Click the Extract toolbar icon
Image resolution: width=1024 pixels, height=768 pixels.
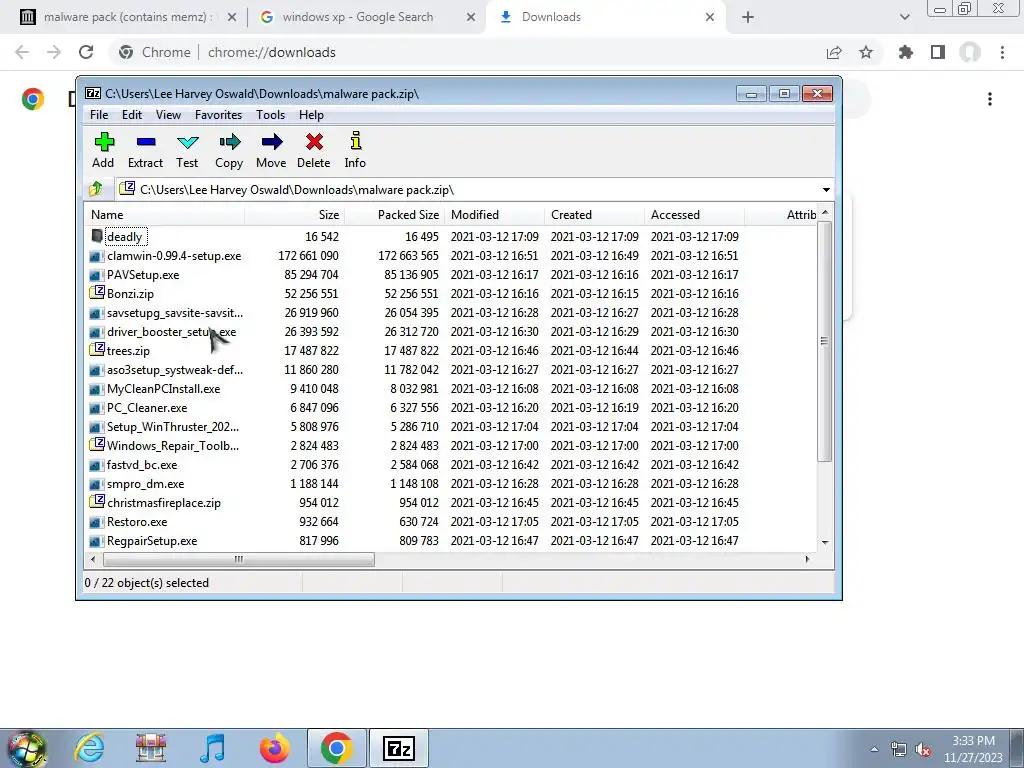tap(146, 150)
